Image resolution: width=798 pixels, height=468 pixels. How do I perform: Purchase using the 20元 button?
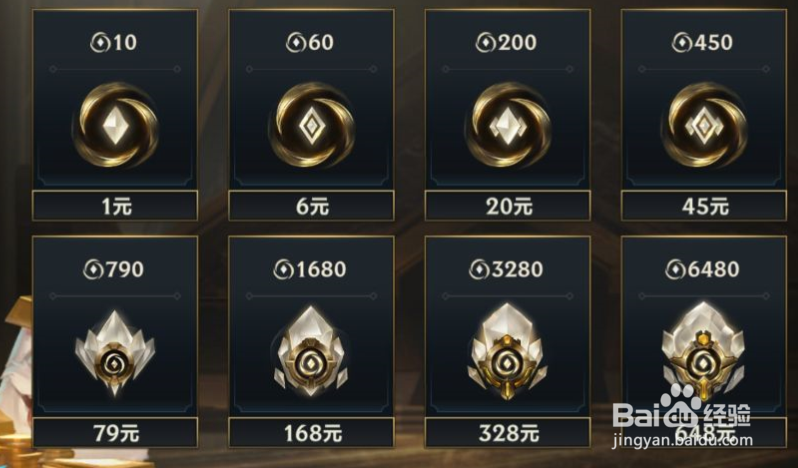(508, 206)
